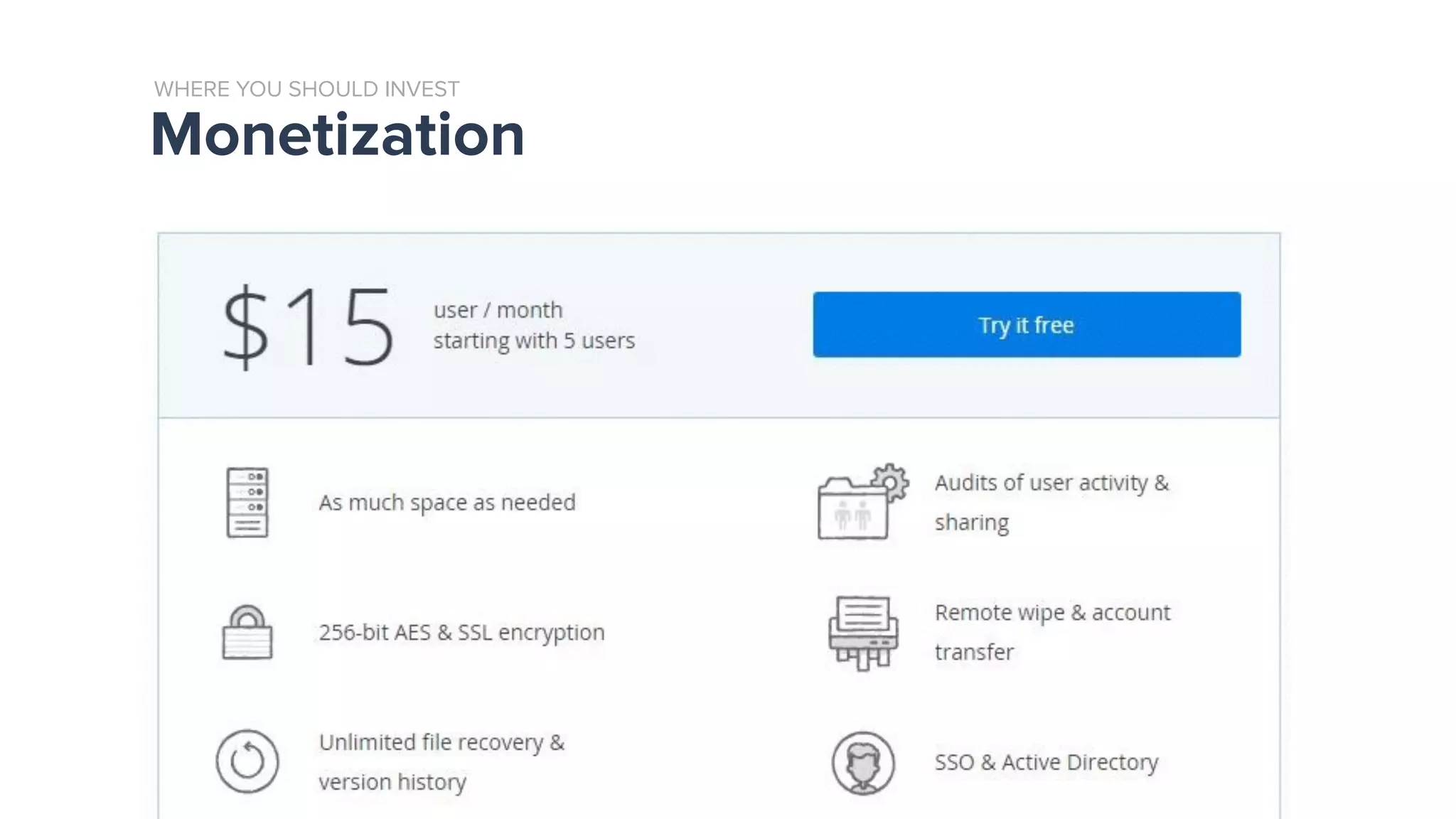Screen dimensions: 1456x819
Task: Click 'Remote wipe & account transfer' text
Action: coord(1052,632)
